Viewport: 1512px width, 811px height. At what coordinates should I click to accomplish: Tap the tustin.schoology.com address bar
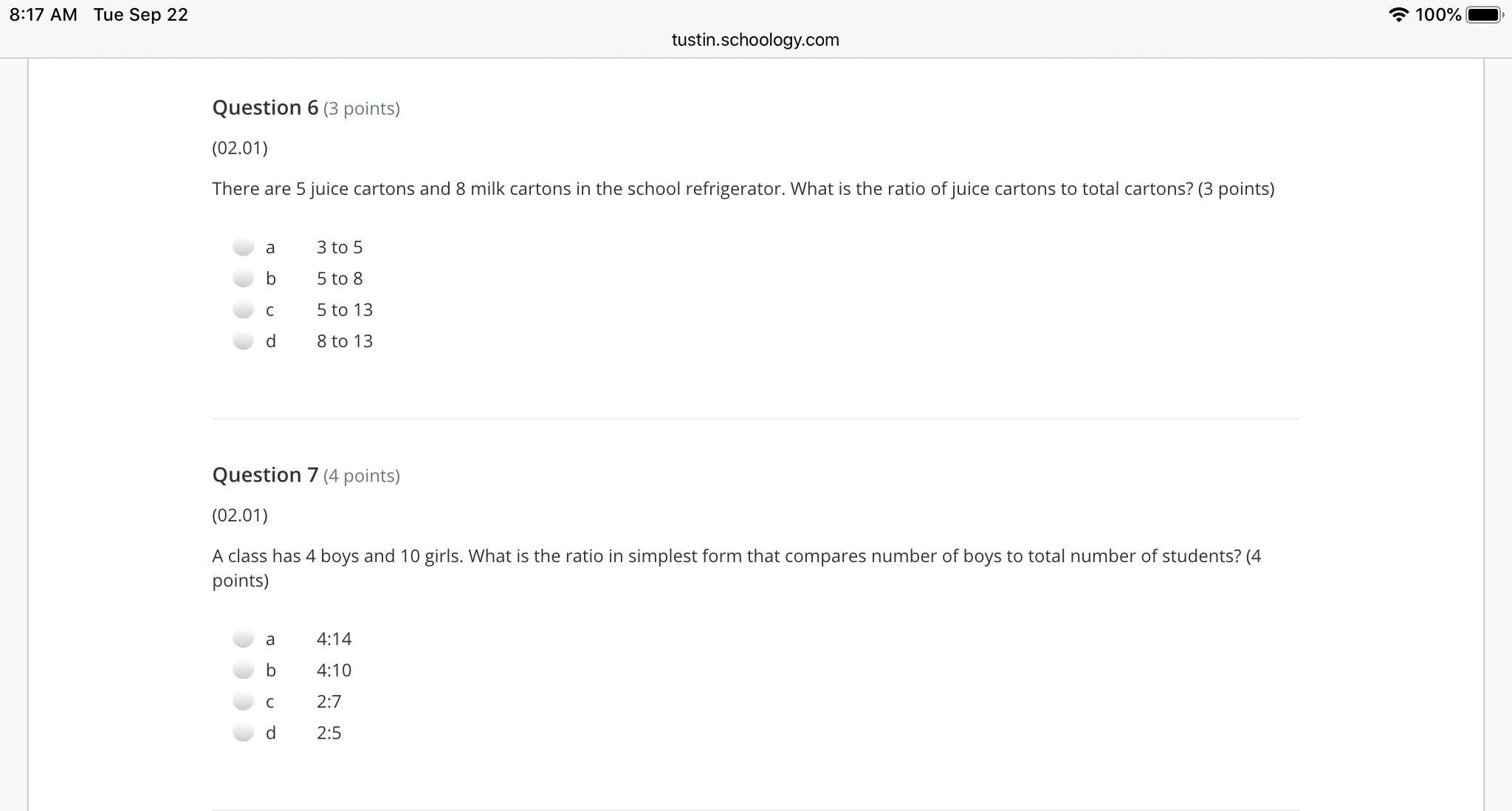755,40
